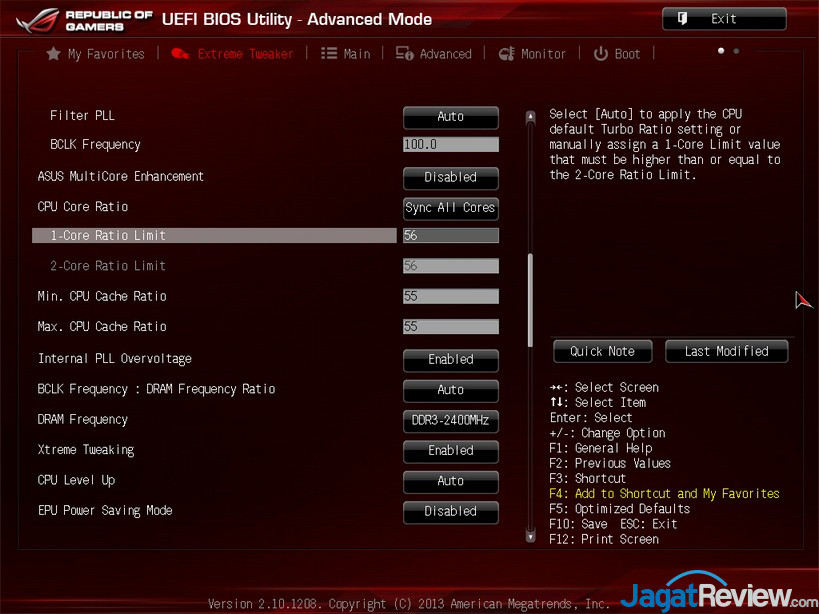
Task: Click F4: Add to Shortcut and My Favorites
Action: click(x=664, y=494)
